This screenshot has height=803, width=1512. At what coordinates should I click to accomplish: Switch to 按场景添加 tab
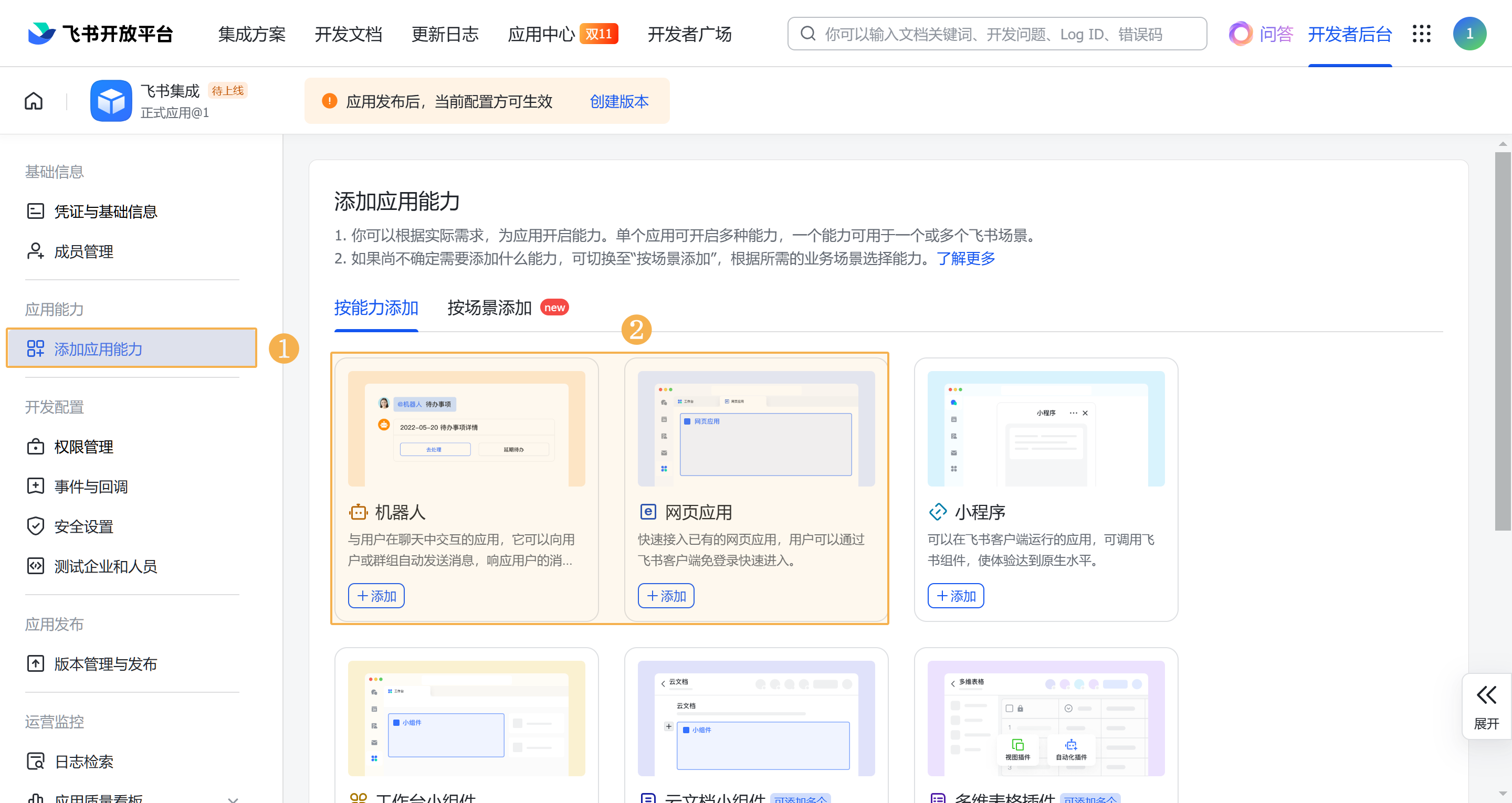pyautogui.click(x=489, y=308)
